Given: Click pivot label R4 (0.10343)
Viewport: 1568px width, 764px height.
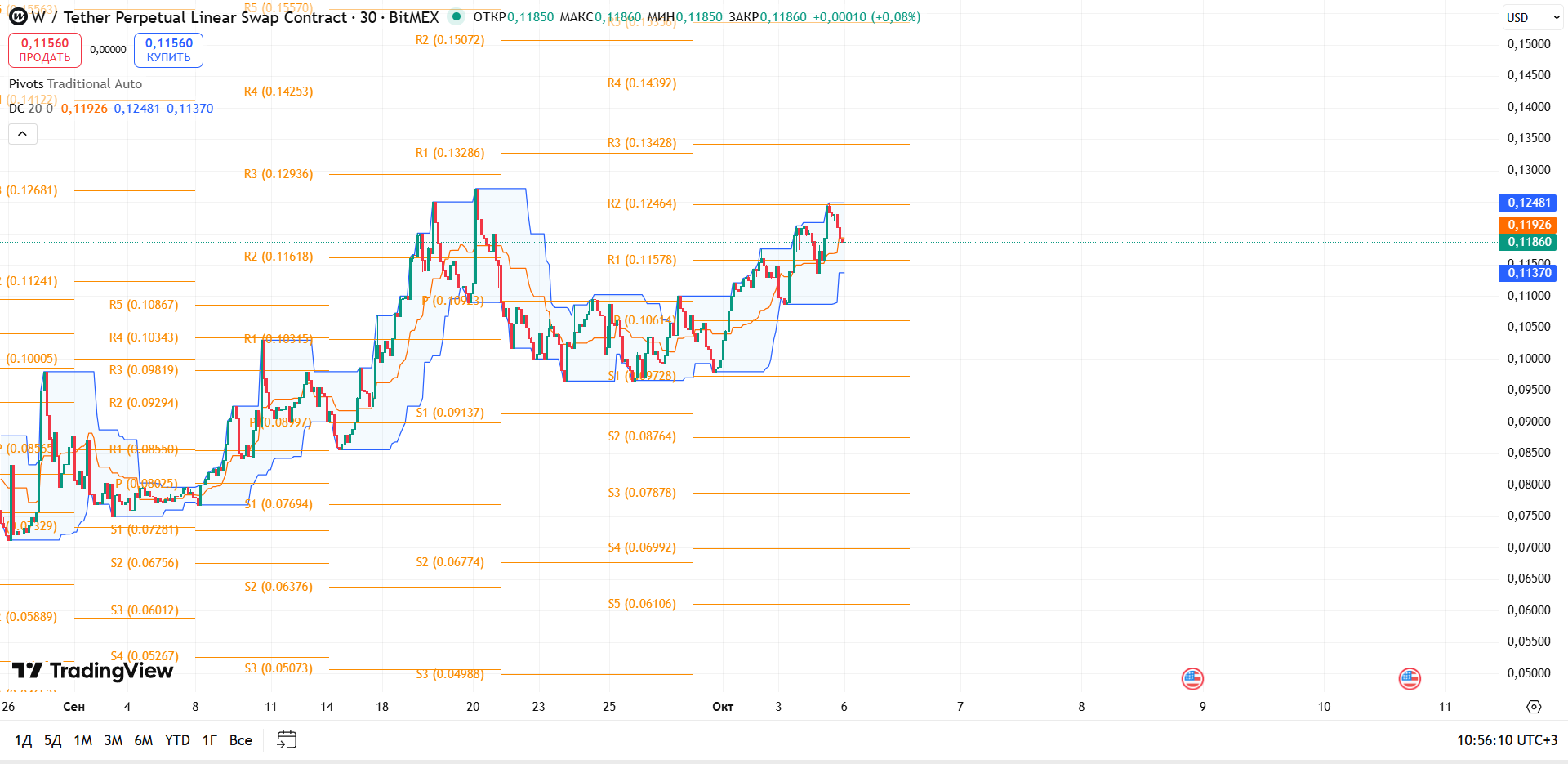Looking at the screenshot, I should pos(144,337).
